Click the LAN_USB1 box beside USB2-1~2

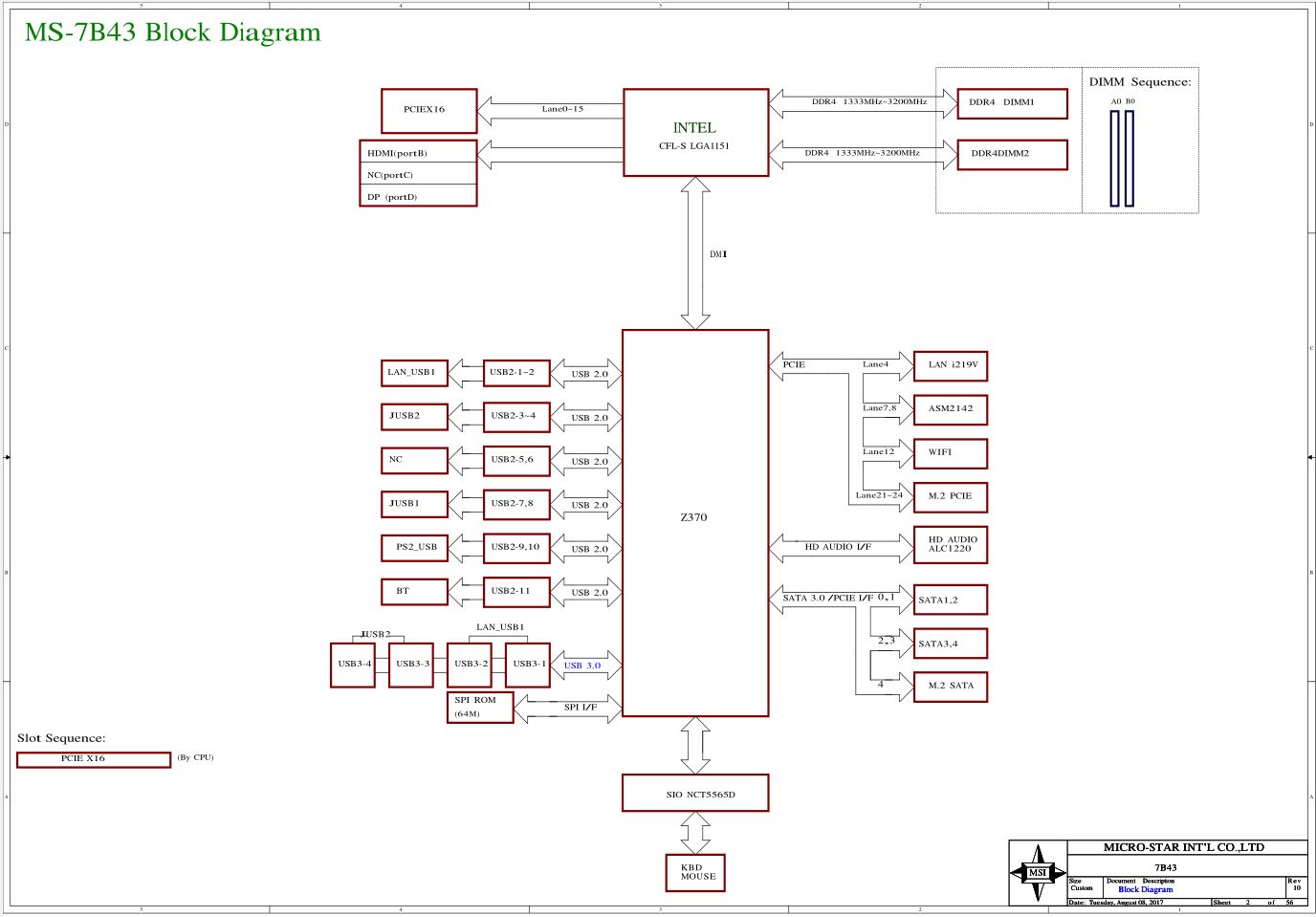414,373
